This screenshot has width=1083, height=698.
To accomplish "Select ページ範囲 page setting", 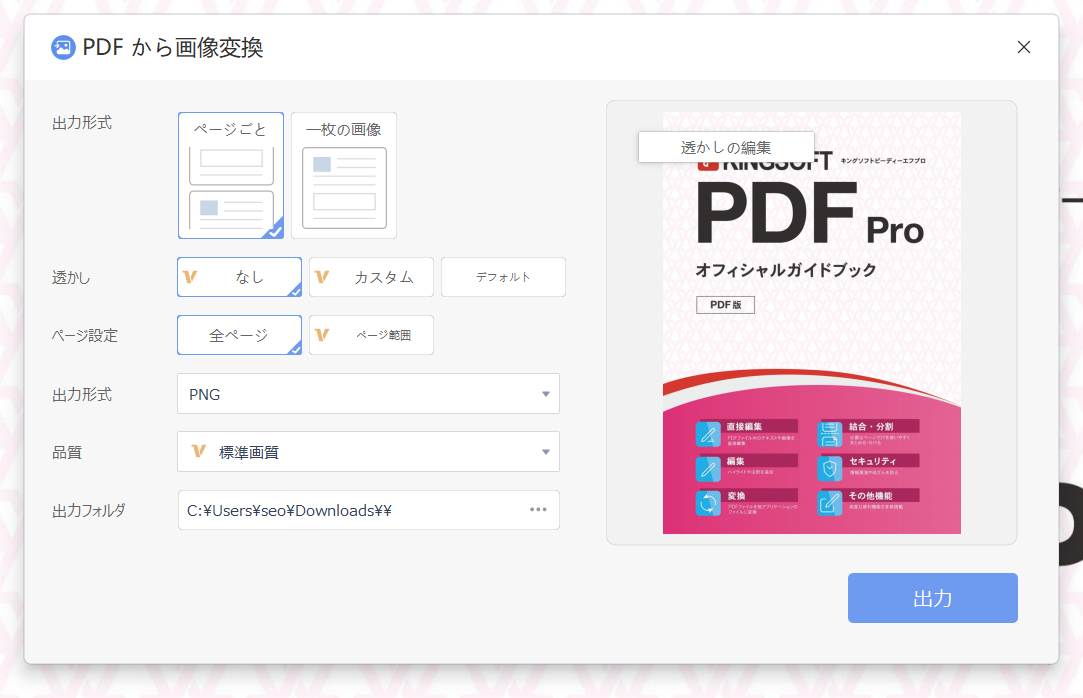I will [x=372, y=335].
